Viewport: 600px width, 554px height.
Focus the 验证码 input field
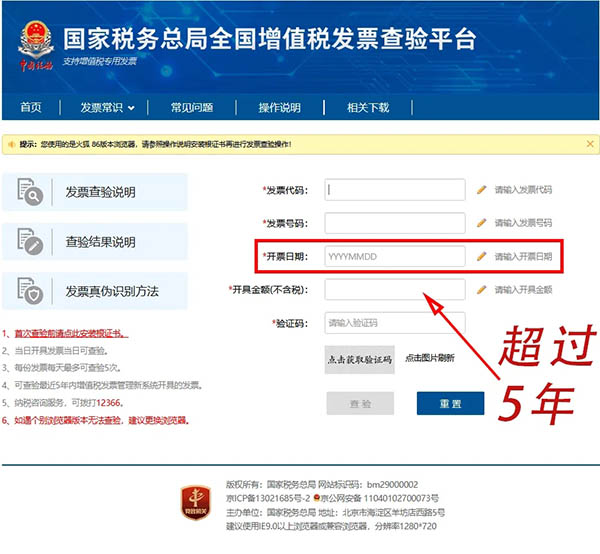point(395,323)
